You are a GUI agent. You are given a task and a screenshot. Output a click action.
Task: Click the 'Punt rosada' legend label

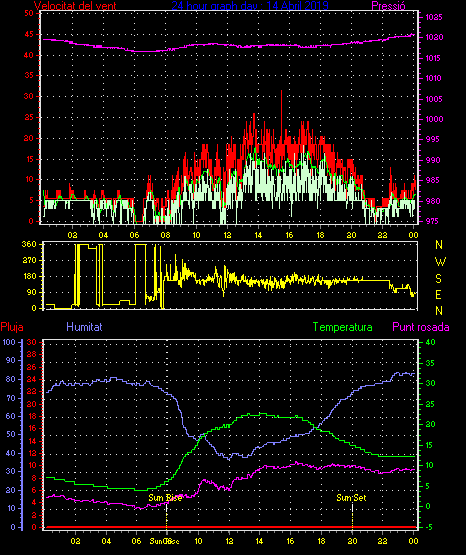[421, 327]
